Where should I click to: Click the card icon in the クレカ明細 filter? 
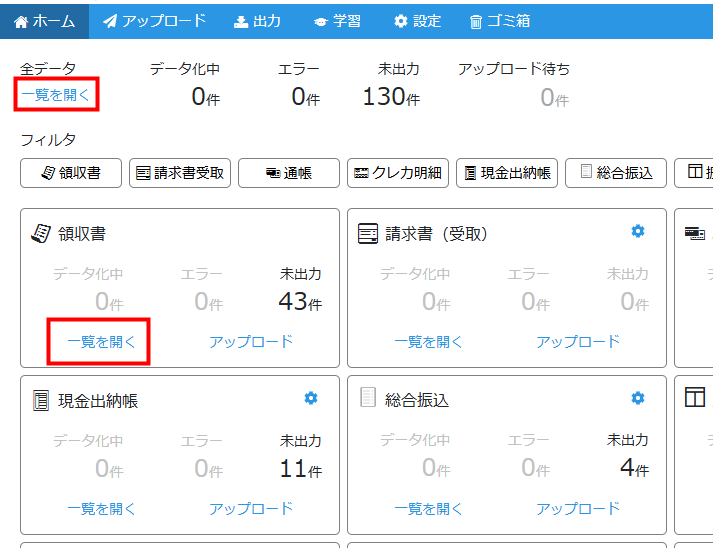362,173
